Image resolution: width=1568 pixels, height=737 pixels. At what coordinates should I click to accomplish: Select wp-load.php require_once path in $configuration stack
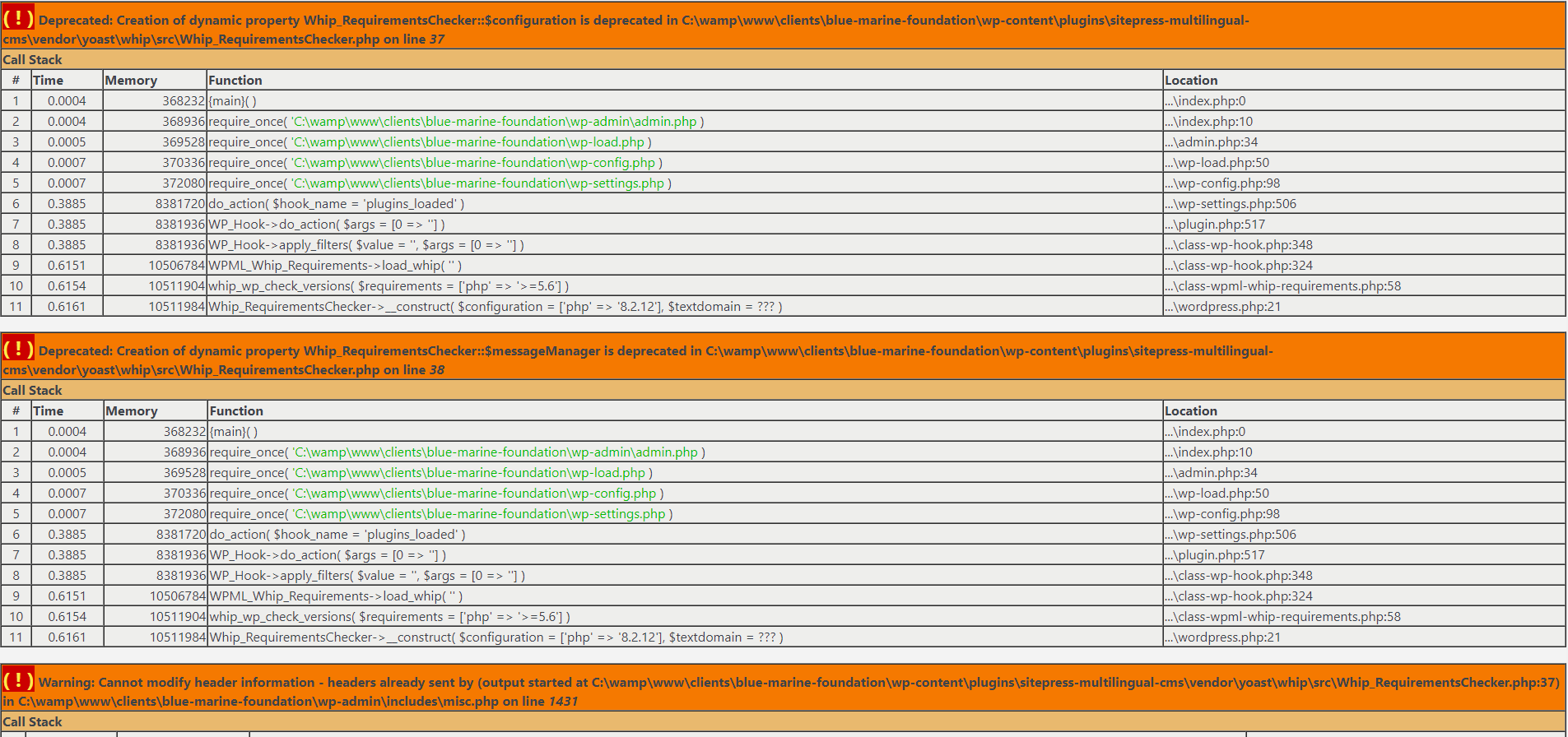[x=468, y=141]
